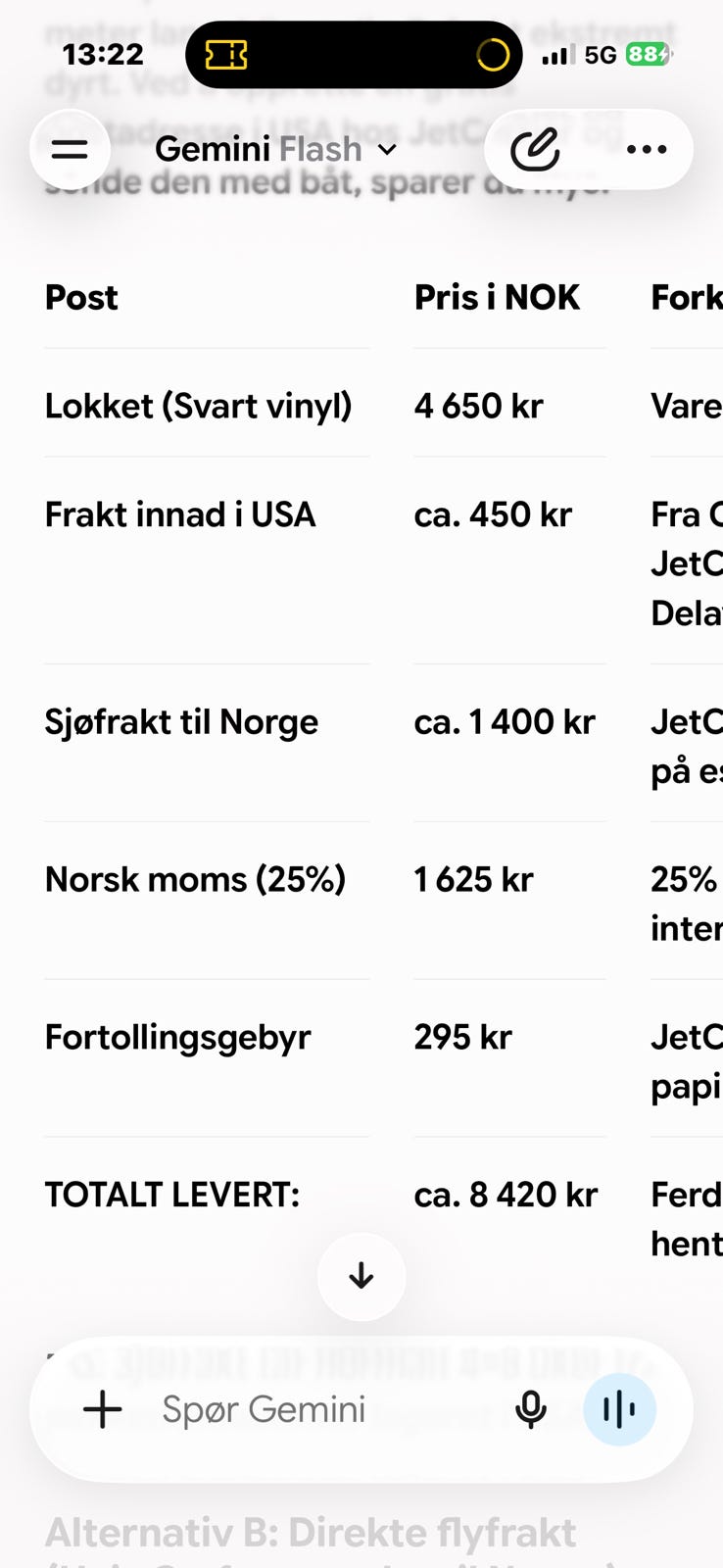Tap the Fortollingsgebyr row label
723x1568 pixels.
(x=177, y=1037)
